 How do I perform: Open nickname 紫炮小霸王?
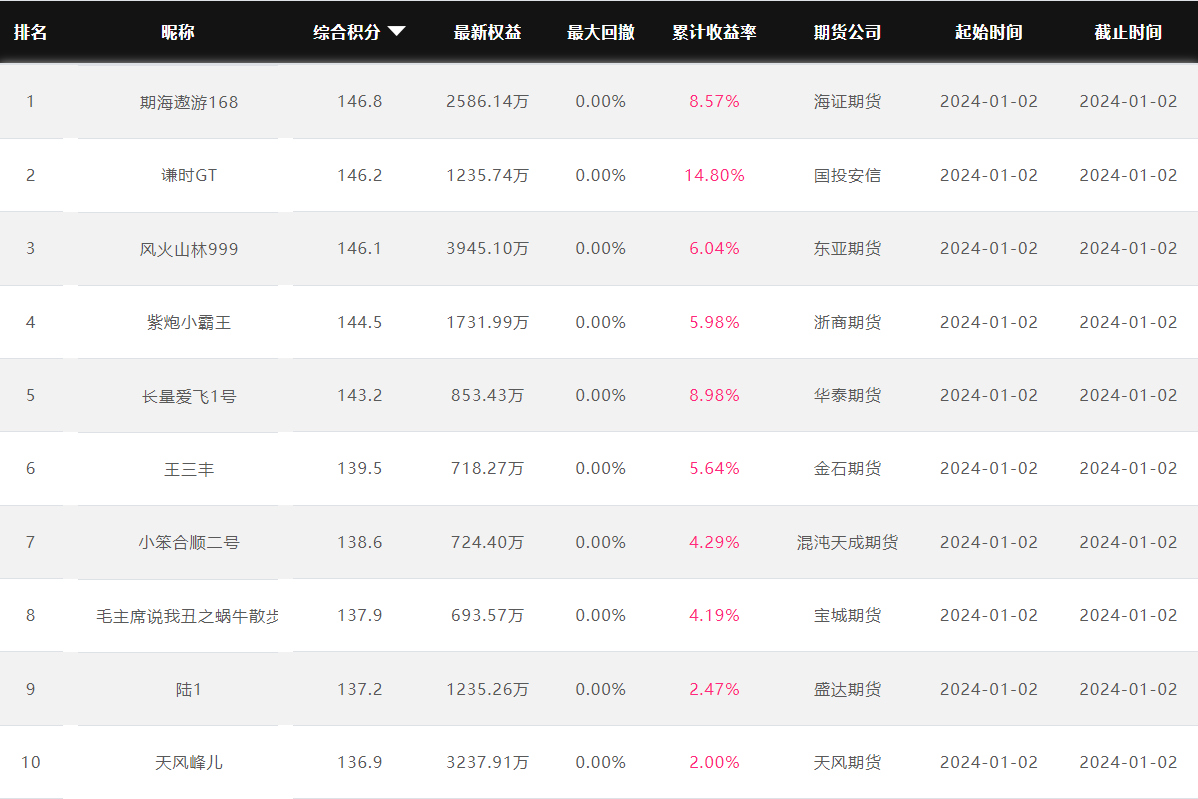189,322
